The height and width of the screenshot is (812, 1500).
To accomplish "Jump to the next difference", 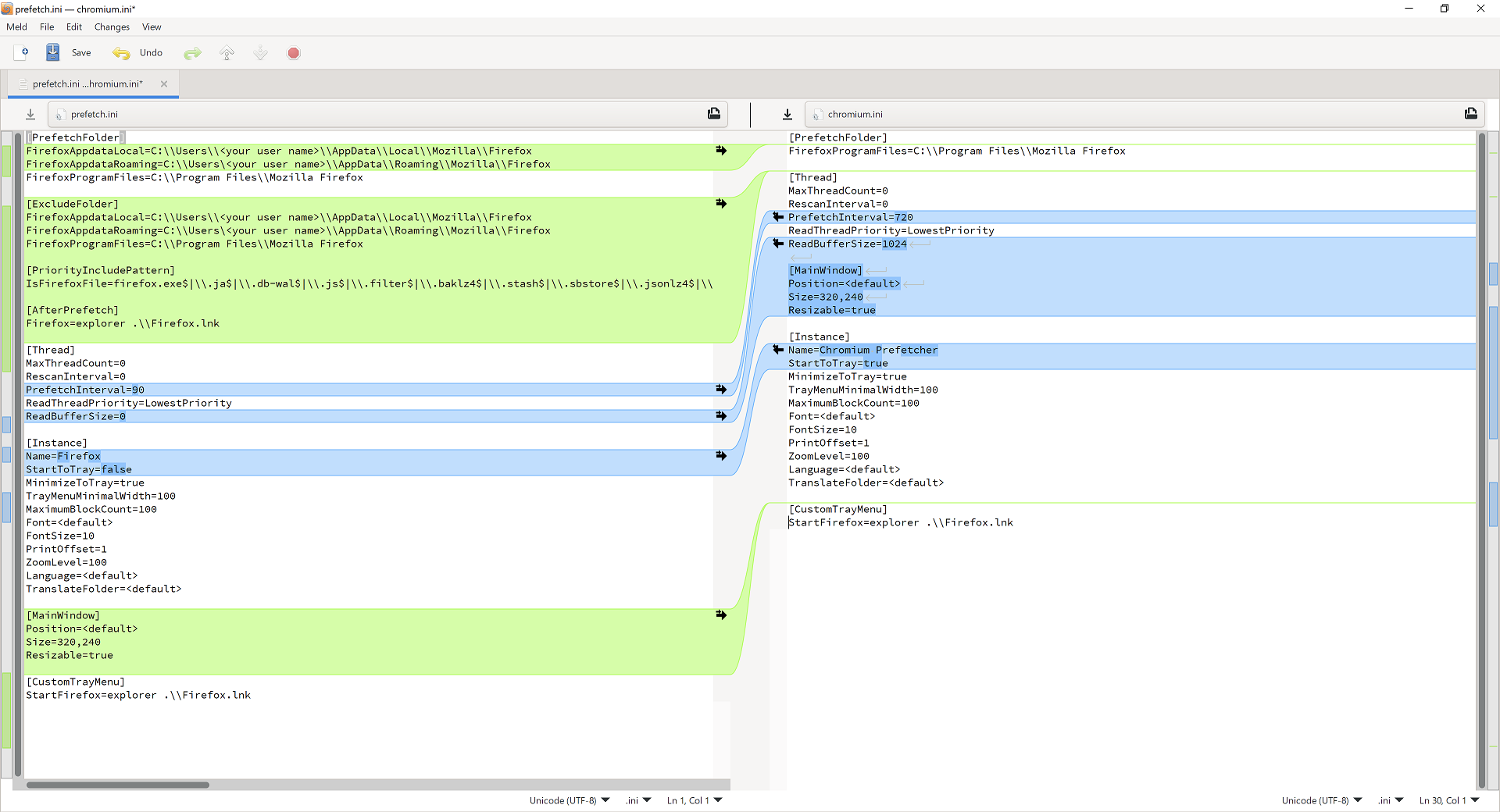I will pos(260,52).
